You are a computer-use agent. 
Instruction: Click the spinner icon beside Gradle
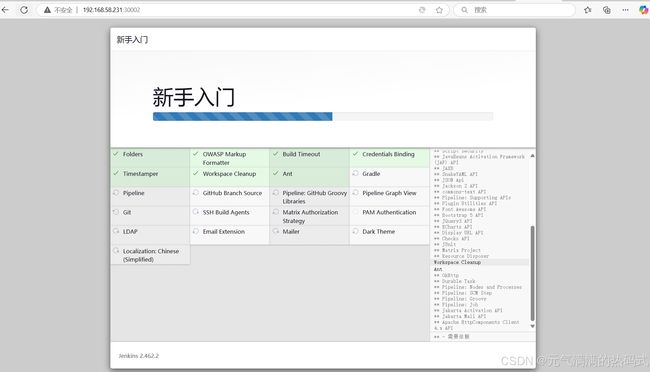[x=355, y=173]
